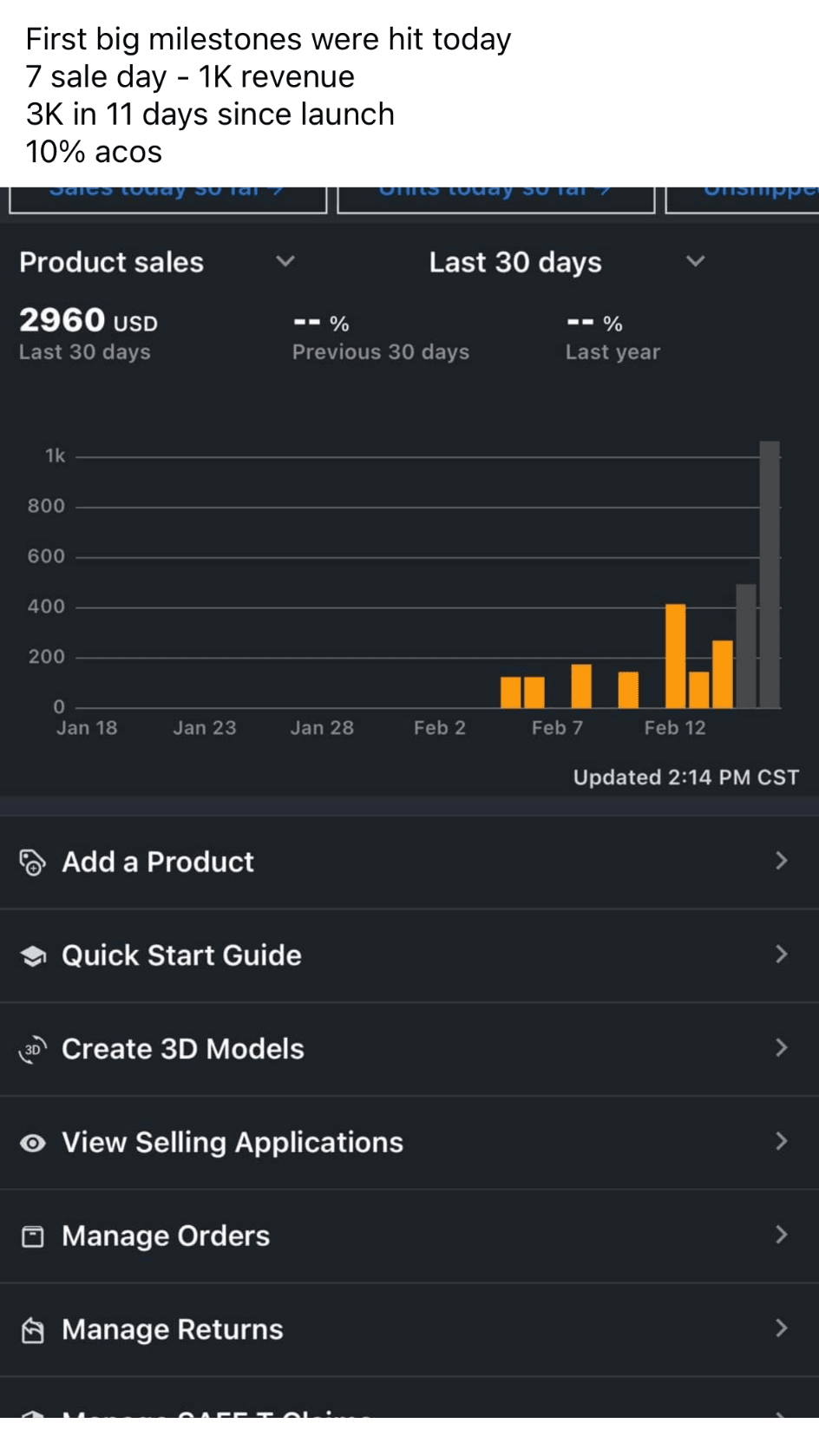This screenshot has width=819, height=1456.
Task: Open the Product sales metric dropdown
Action: 285,261
